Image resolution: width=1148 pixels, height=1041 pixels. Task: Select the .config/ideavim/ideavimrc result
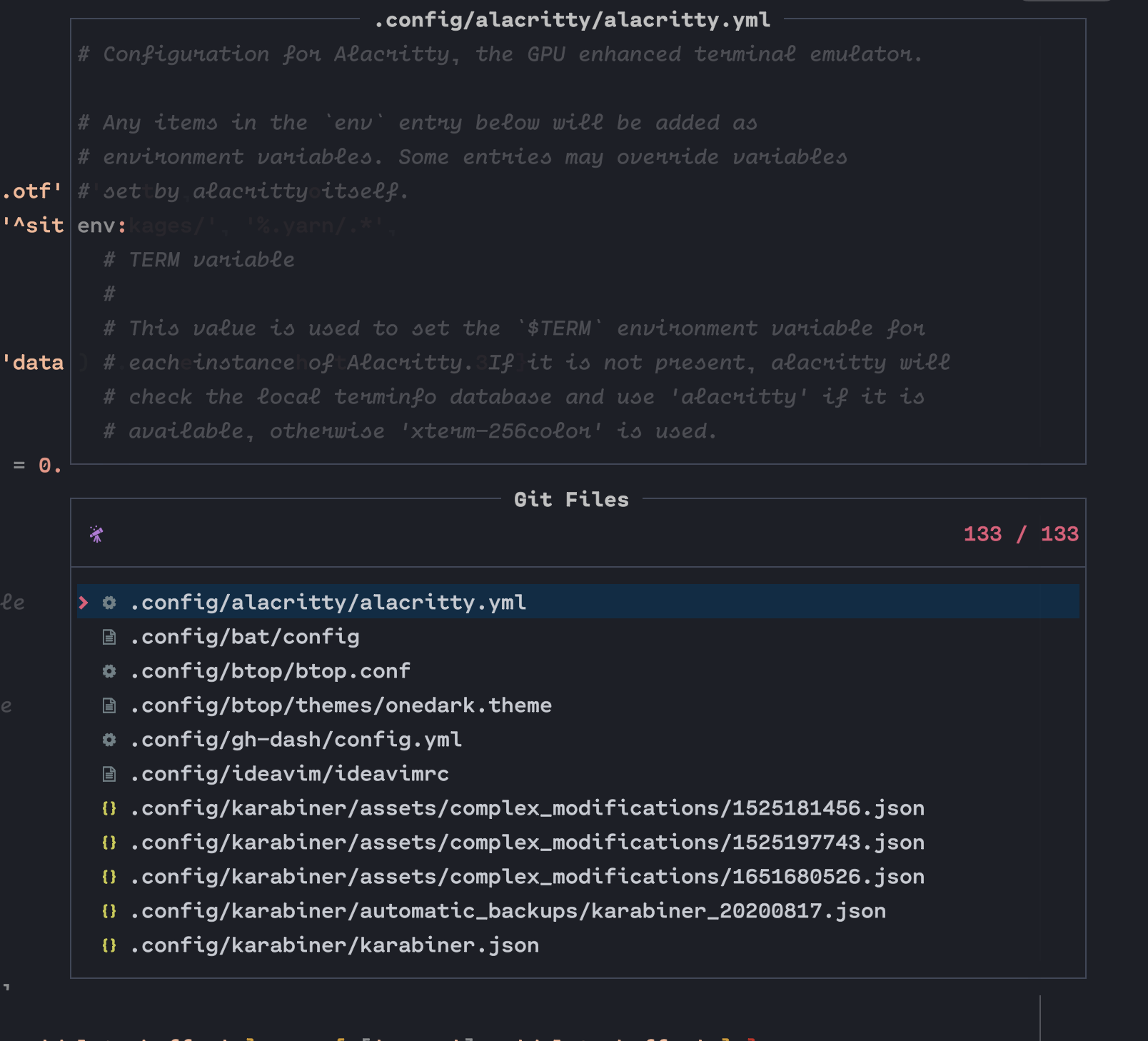[x=289, y=774]
